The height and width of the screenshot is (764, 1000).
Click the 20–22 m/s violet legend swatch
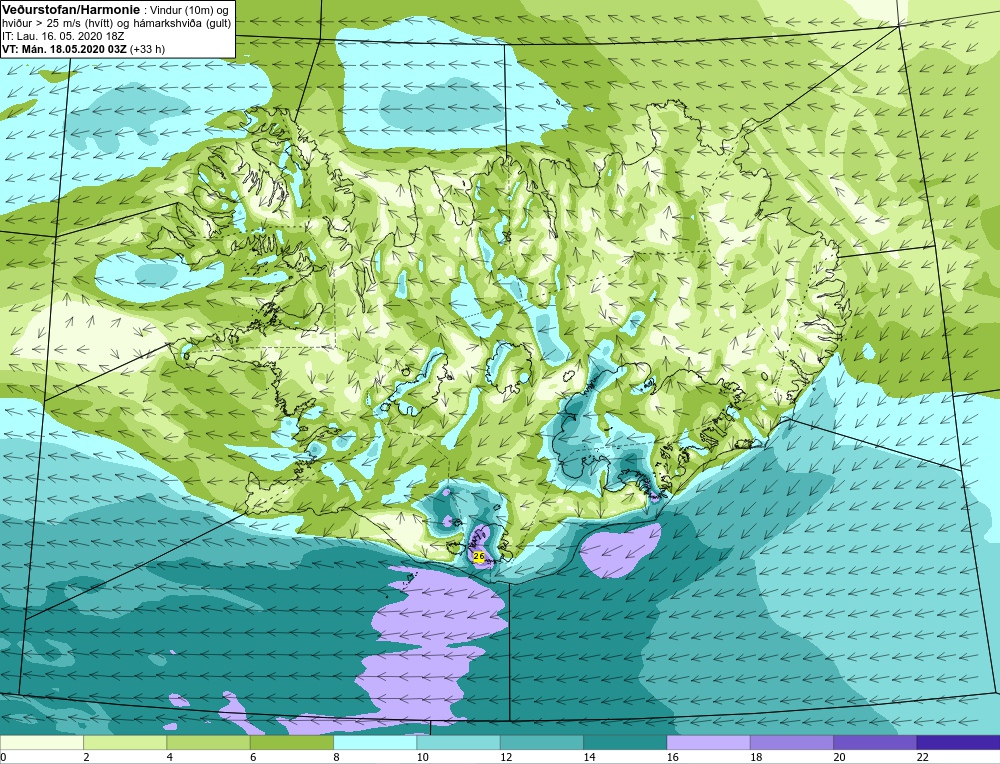click(x=875, y=742)
